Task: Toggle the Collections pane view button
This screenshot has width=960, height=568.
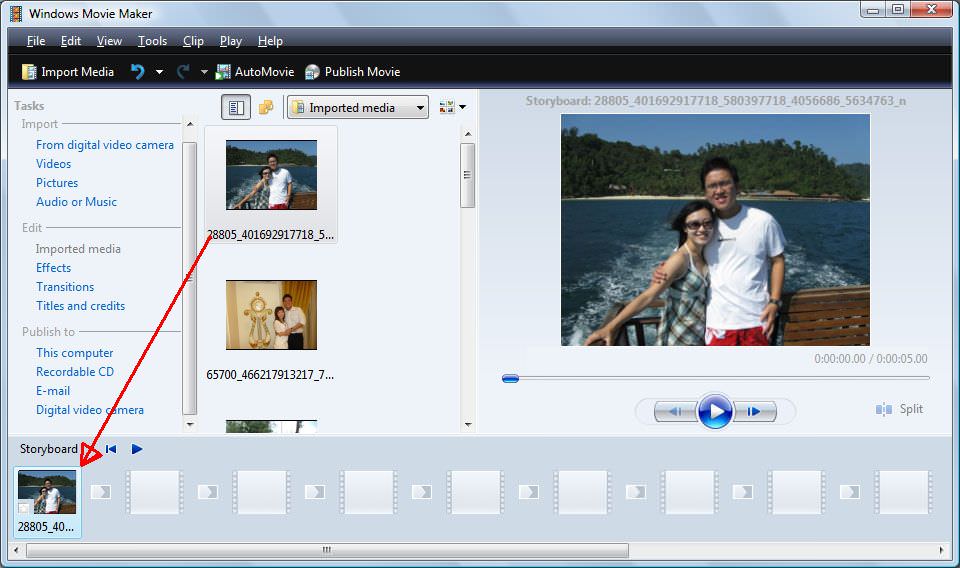Action: click(265, 107)
